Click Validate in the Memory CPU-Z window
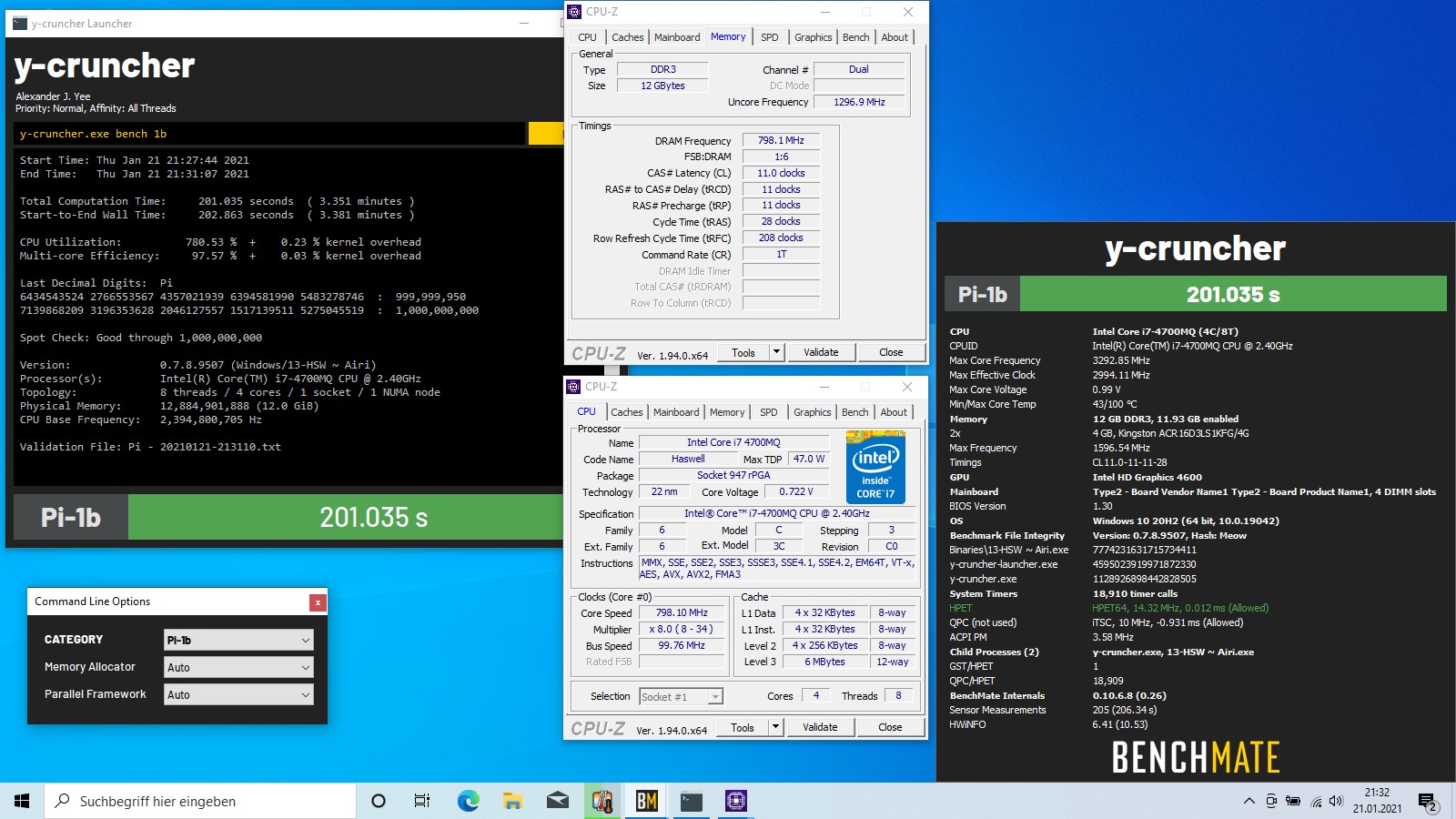This screenshot has width=1456, height=819. (x=821, y=352)
